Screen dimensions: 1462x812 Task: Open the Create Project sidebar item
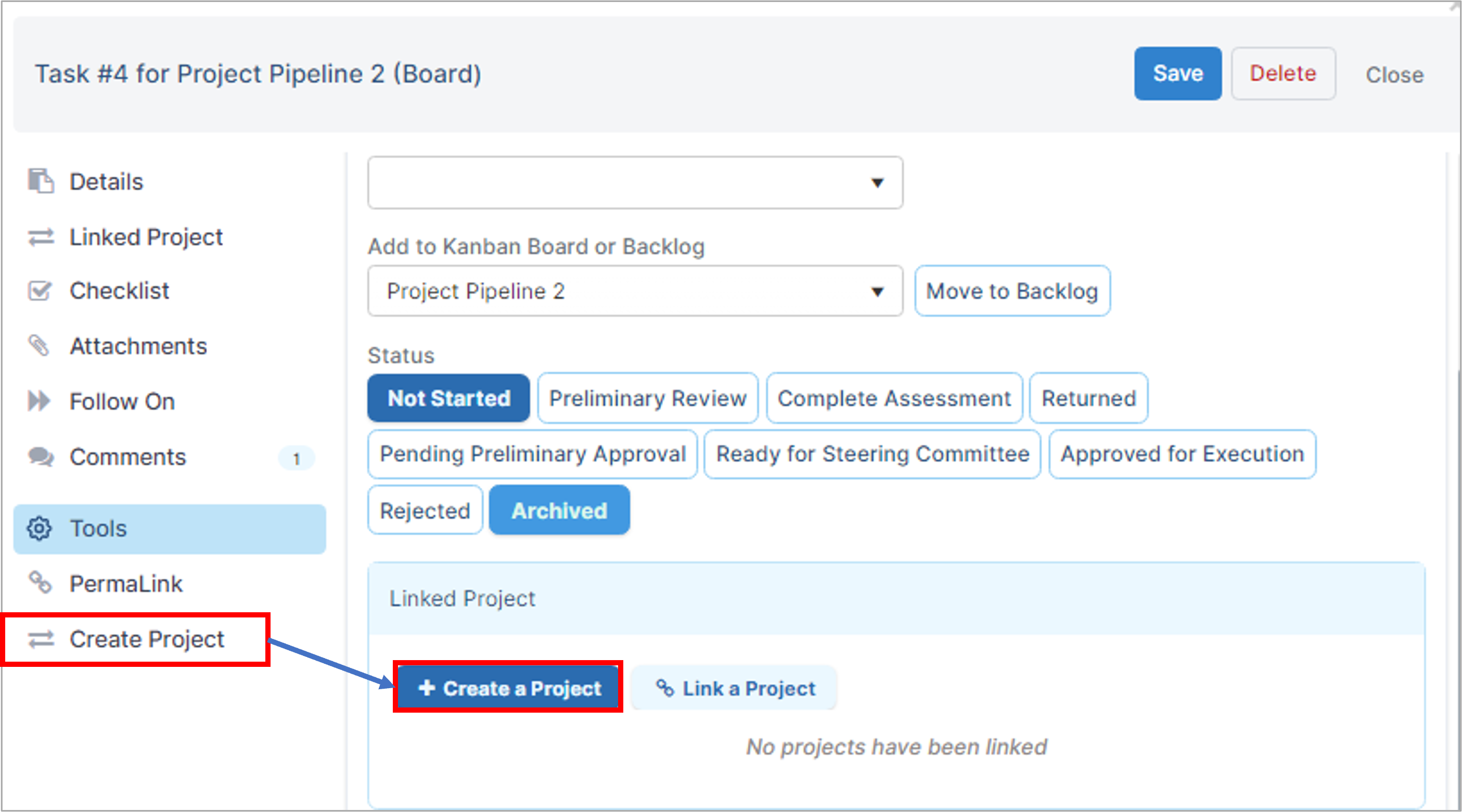click(x=136, y=639)
